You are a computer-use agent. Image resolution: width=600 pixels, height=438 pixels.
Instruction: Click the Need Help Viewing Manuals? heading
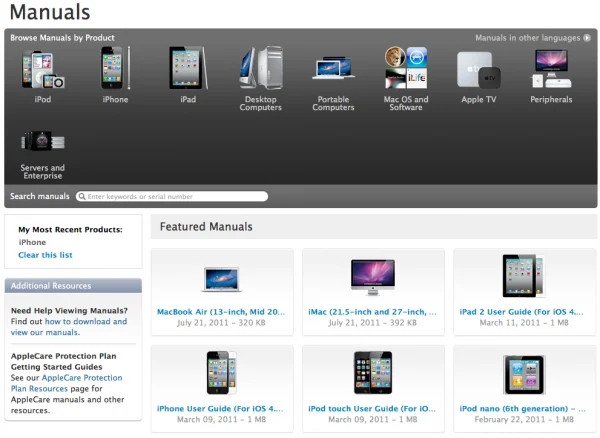69,311
